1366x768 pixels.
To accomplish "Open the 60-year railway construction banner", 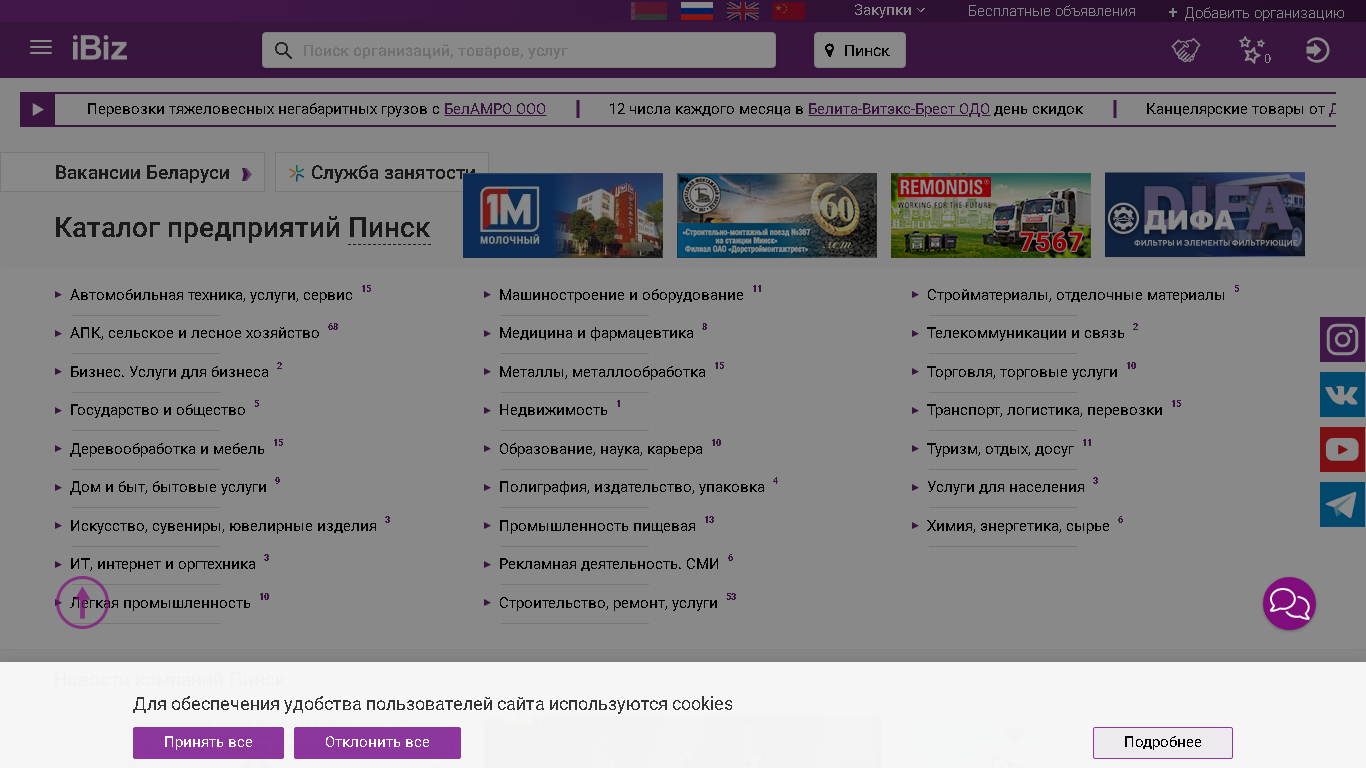I will coord(777,215).
